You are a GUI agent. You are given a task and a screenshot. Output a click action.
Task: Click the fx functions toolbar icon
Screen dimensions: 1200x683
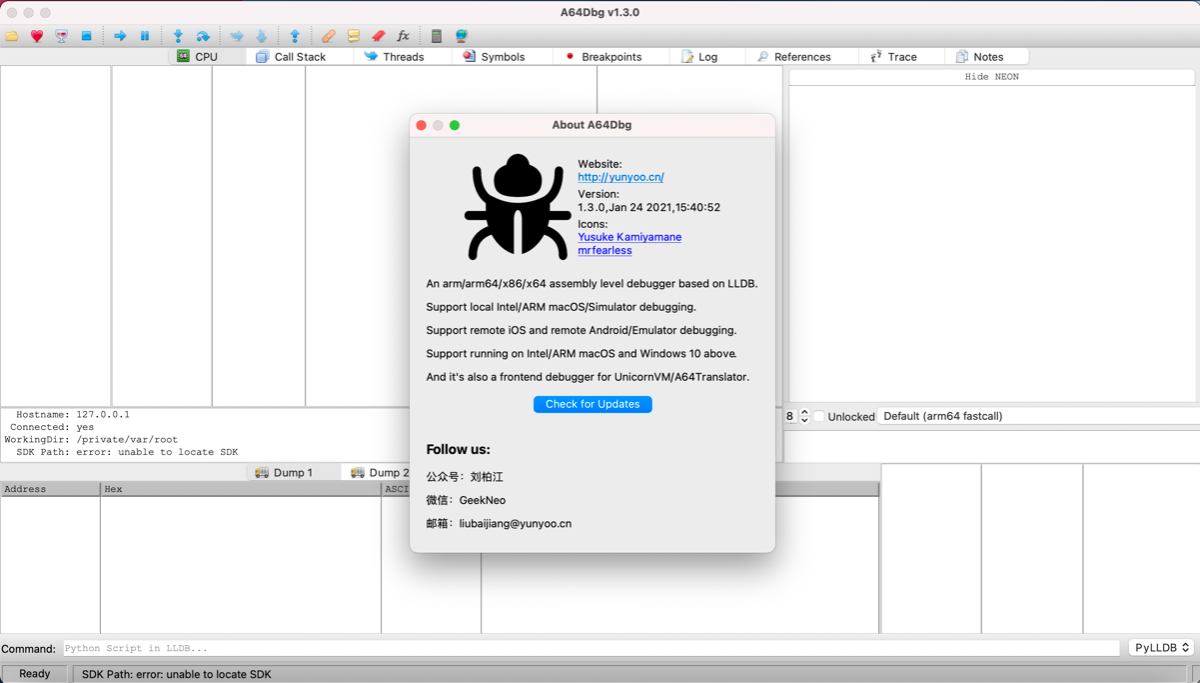pos(403,36)
